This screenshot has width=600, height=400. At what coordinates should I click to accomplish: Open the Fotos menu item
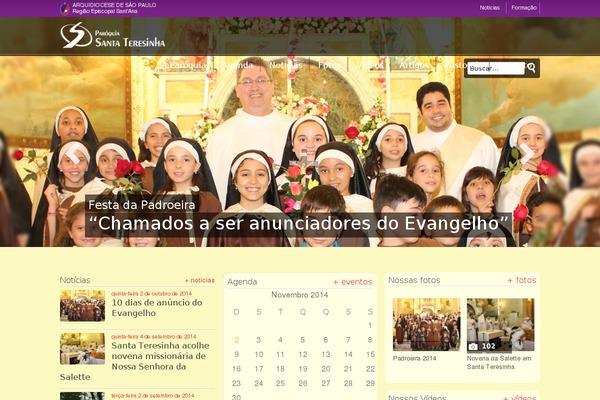point(329,65)
